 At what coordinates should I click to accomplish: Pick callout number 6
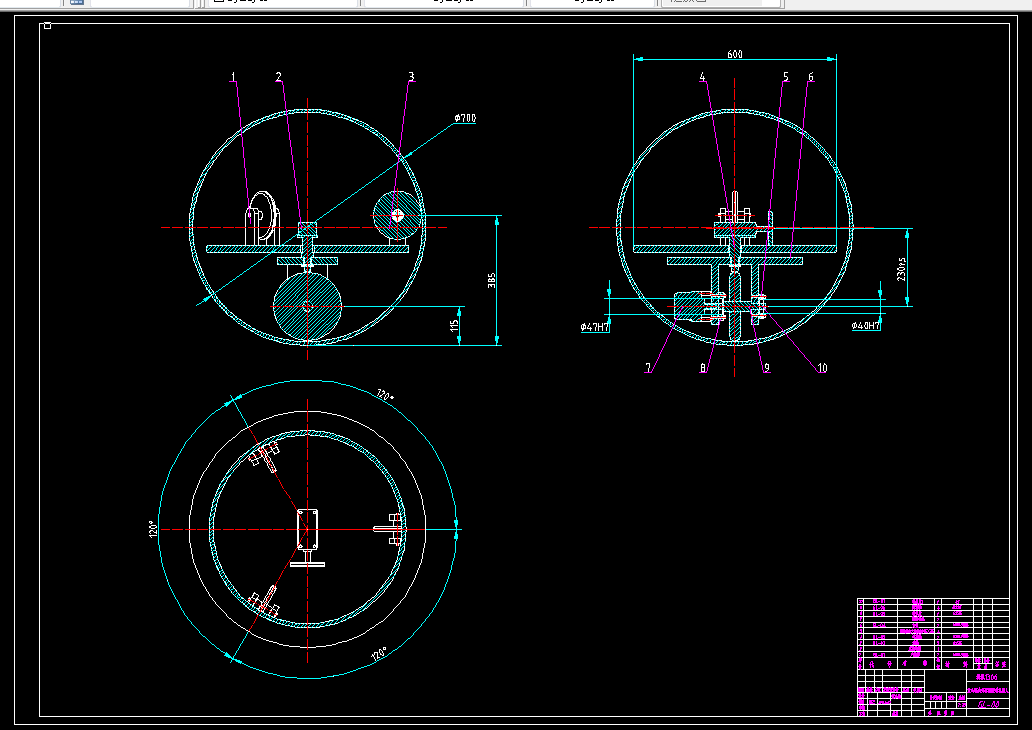click(x=811, y=77)
